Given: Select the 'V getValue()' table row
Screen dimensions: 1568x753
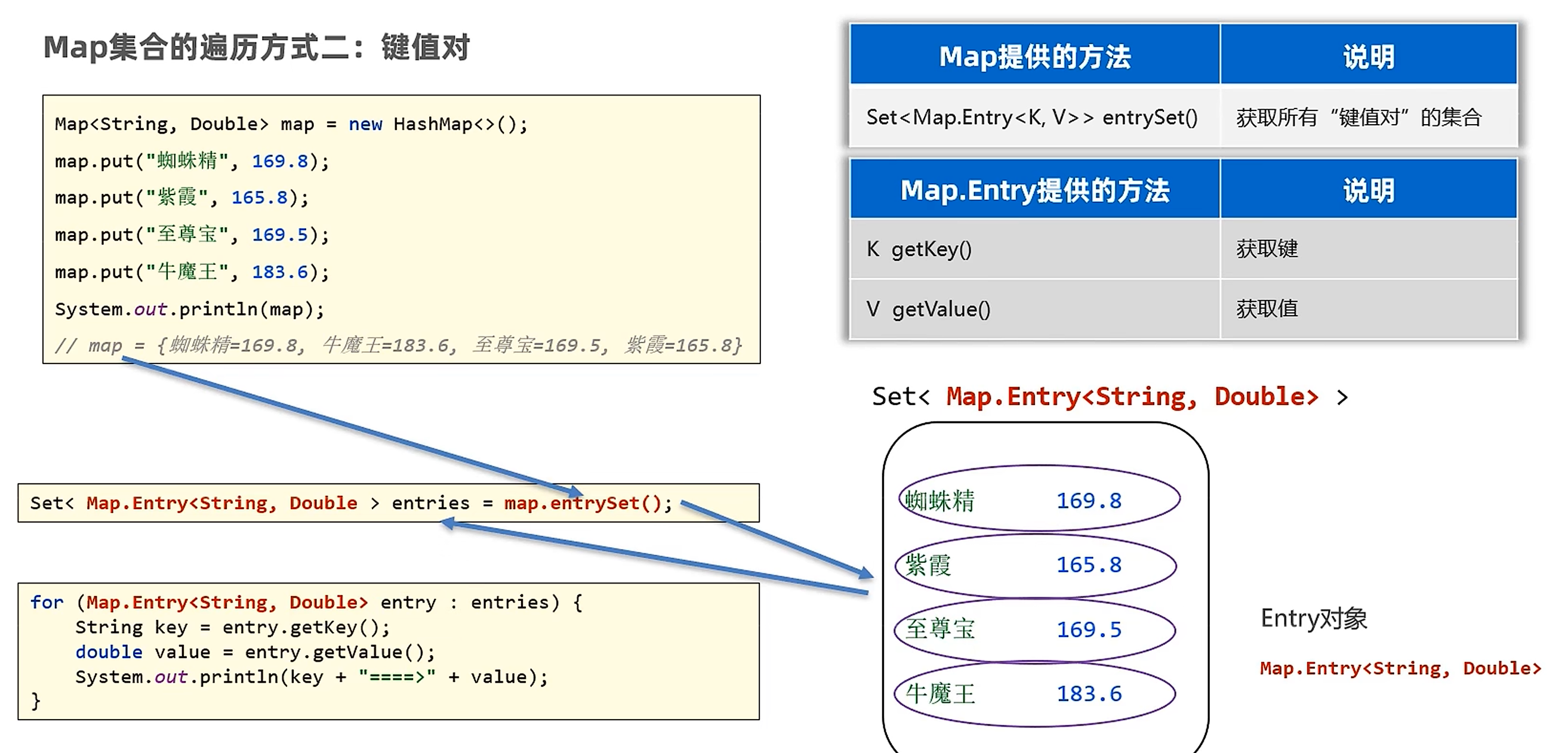Looking at the screenshot, I should 929,309.
